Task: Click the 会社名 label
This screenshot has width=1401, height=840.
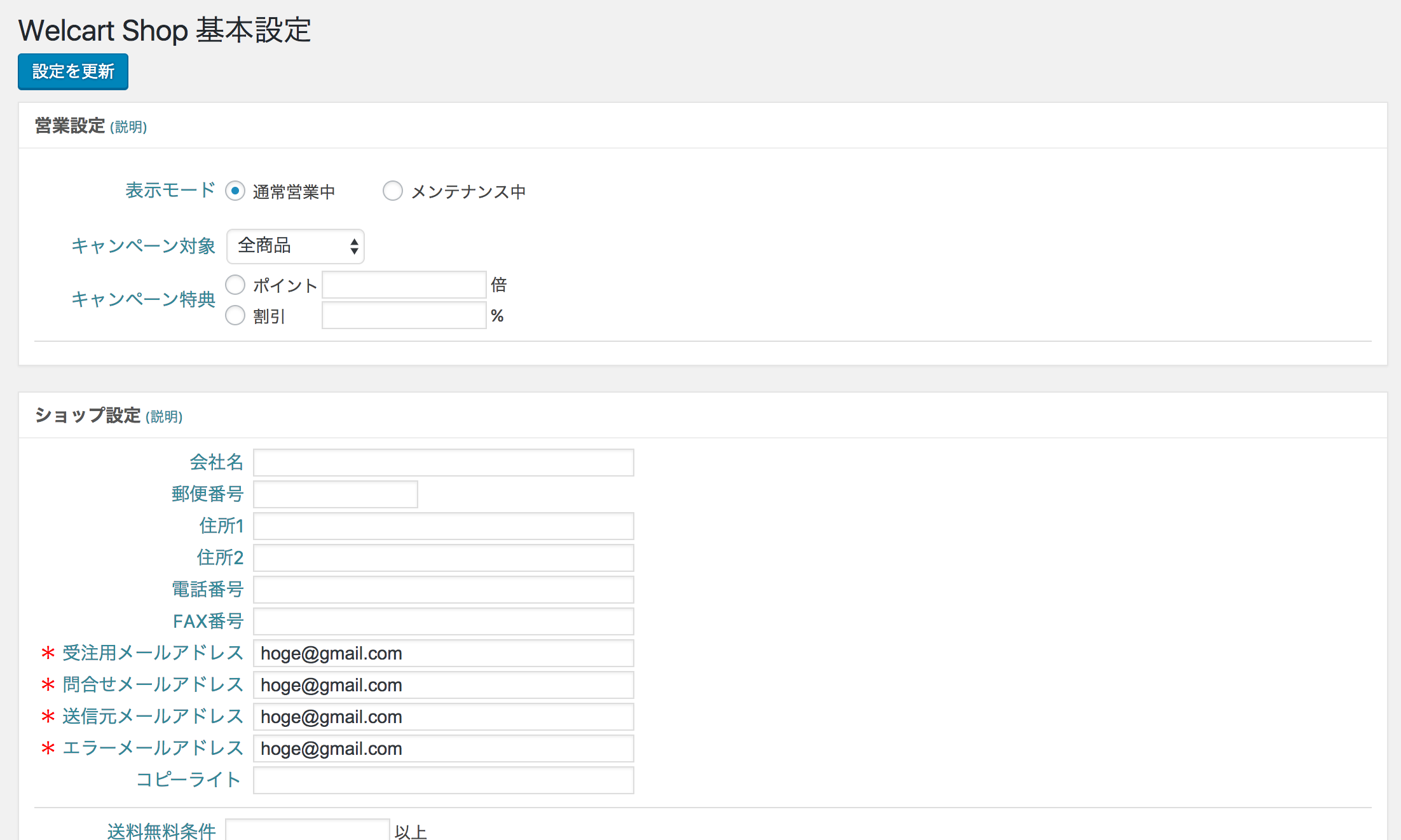Action: tap(217, 463)
